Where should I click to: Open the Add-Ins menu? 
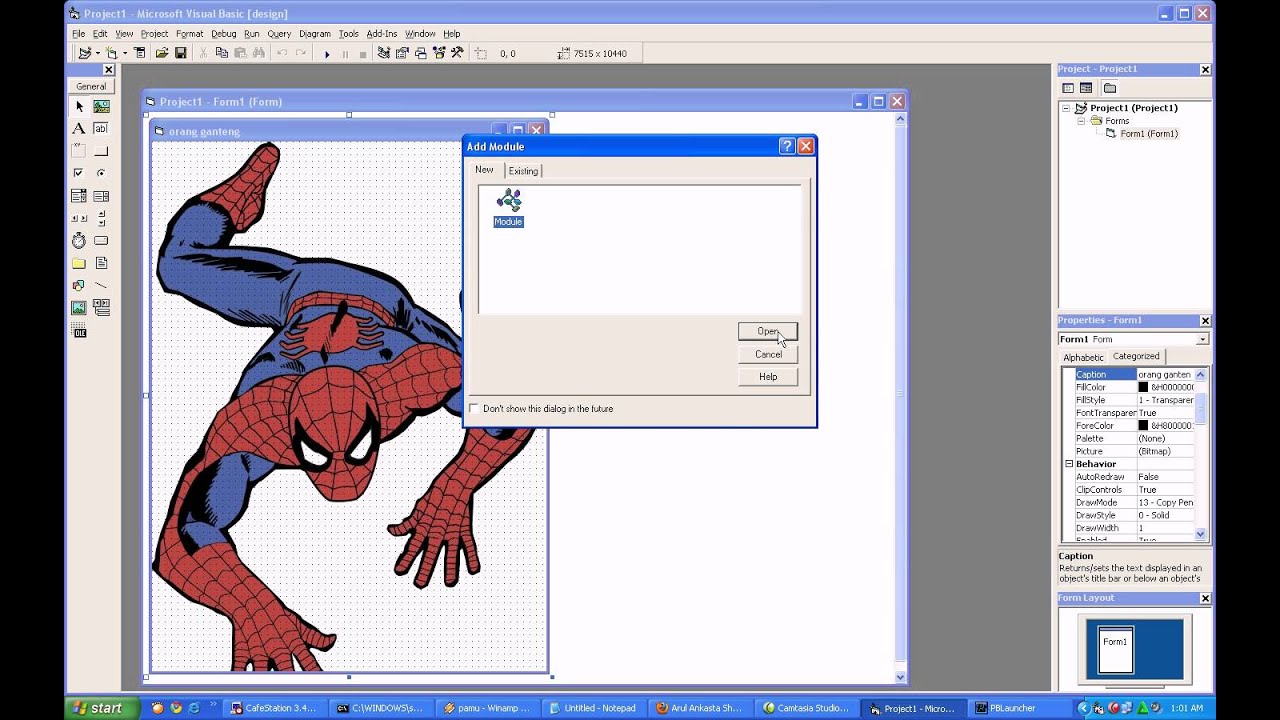click(x=380, y=34)
